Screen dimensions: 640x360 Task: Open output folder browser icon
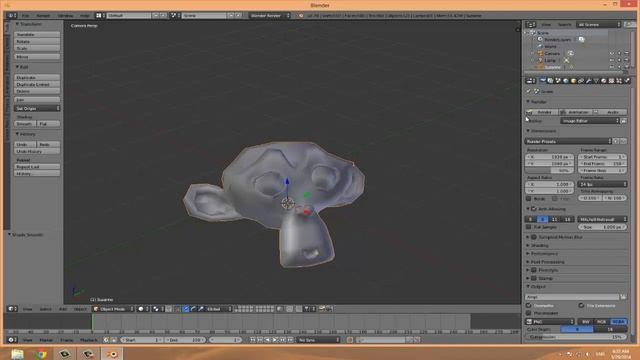click(x=623, y=297)
